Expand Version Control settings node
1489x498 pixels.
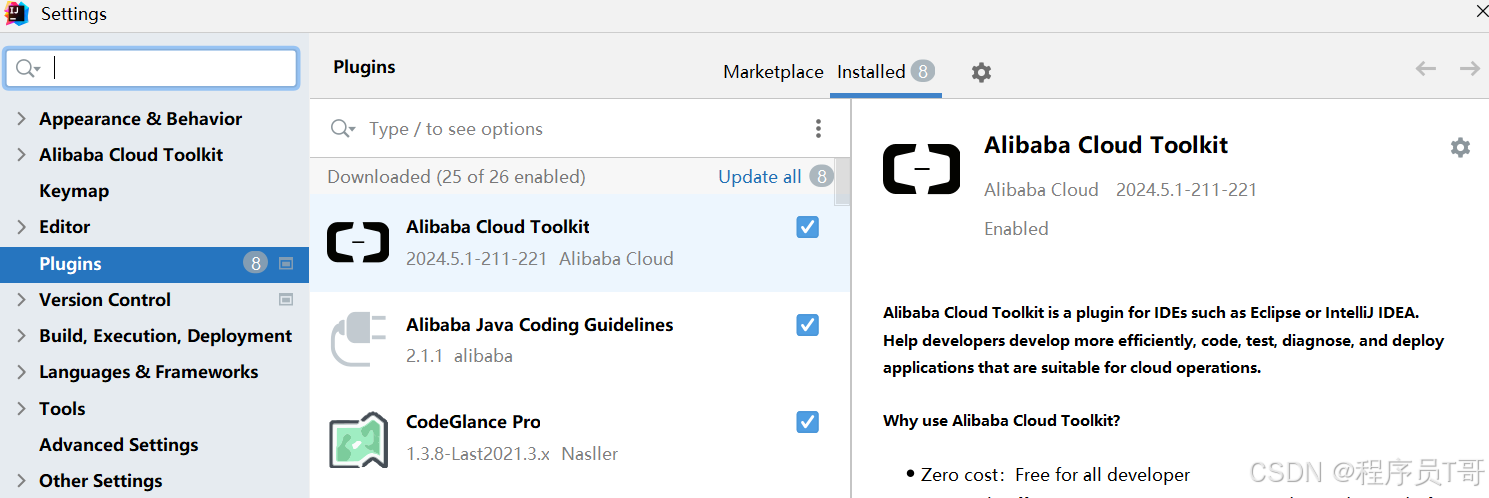(x=22, y=299)
